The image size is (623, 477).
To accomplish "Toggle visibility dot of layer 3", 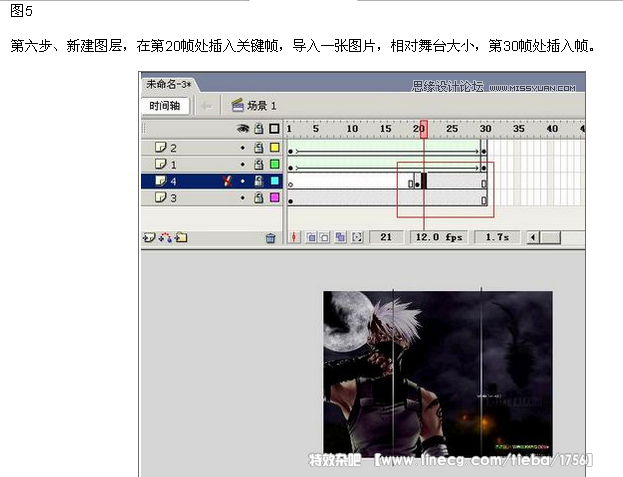I will pyautogui.click(x=243, y=197).
